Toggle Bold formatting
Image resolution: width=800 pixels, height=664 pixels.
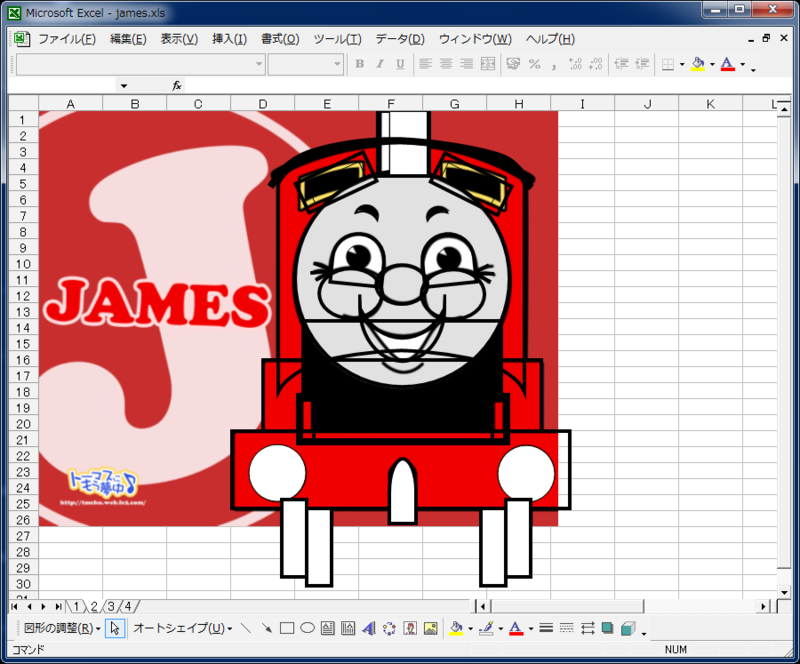[360, 64]
